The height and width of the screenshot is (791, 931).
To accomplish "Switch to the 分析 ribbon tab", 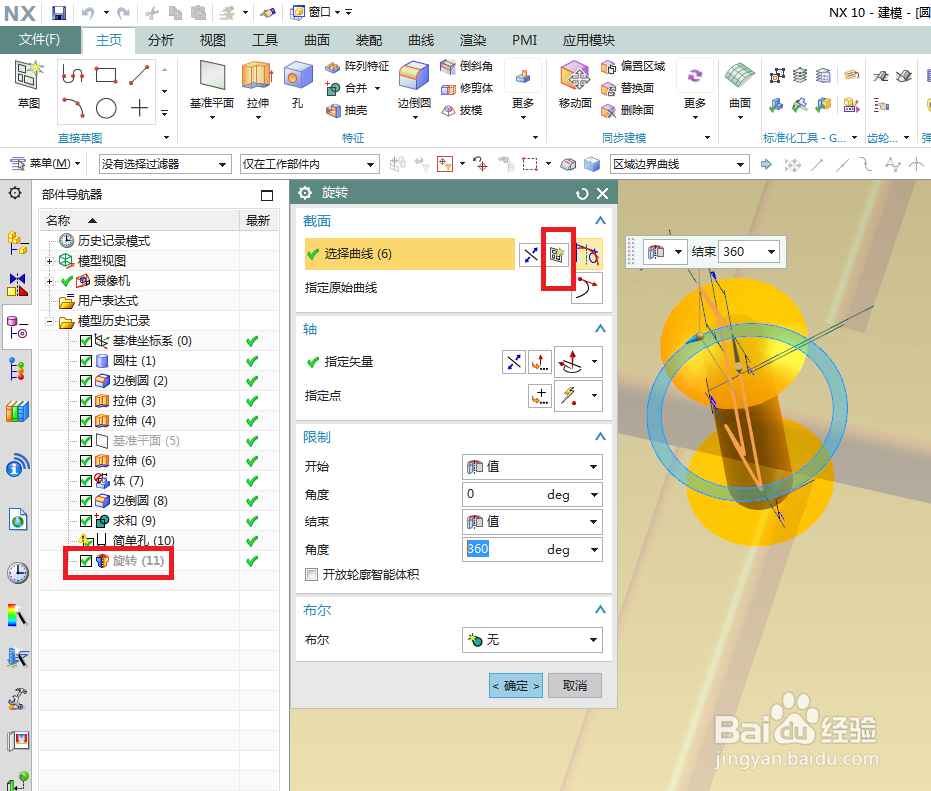I will coord(161,40).
